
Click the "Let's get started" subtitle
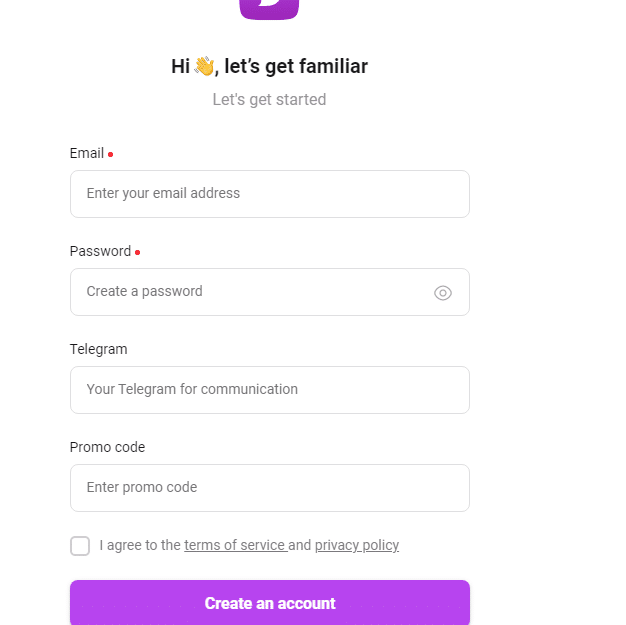269,99
